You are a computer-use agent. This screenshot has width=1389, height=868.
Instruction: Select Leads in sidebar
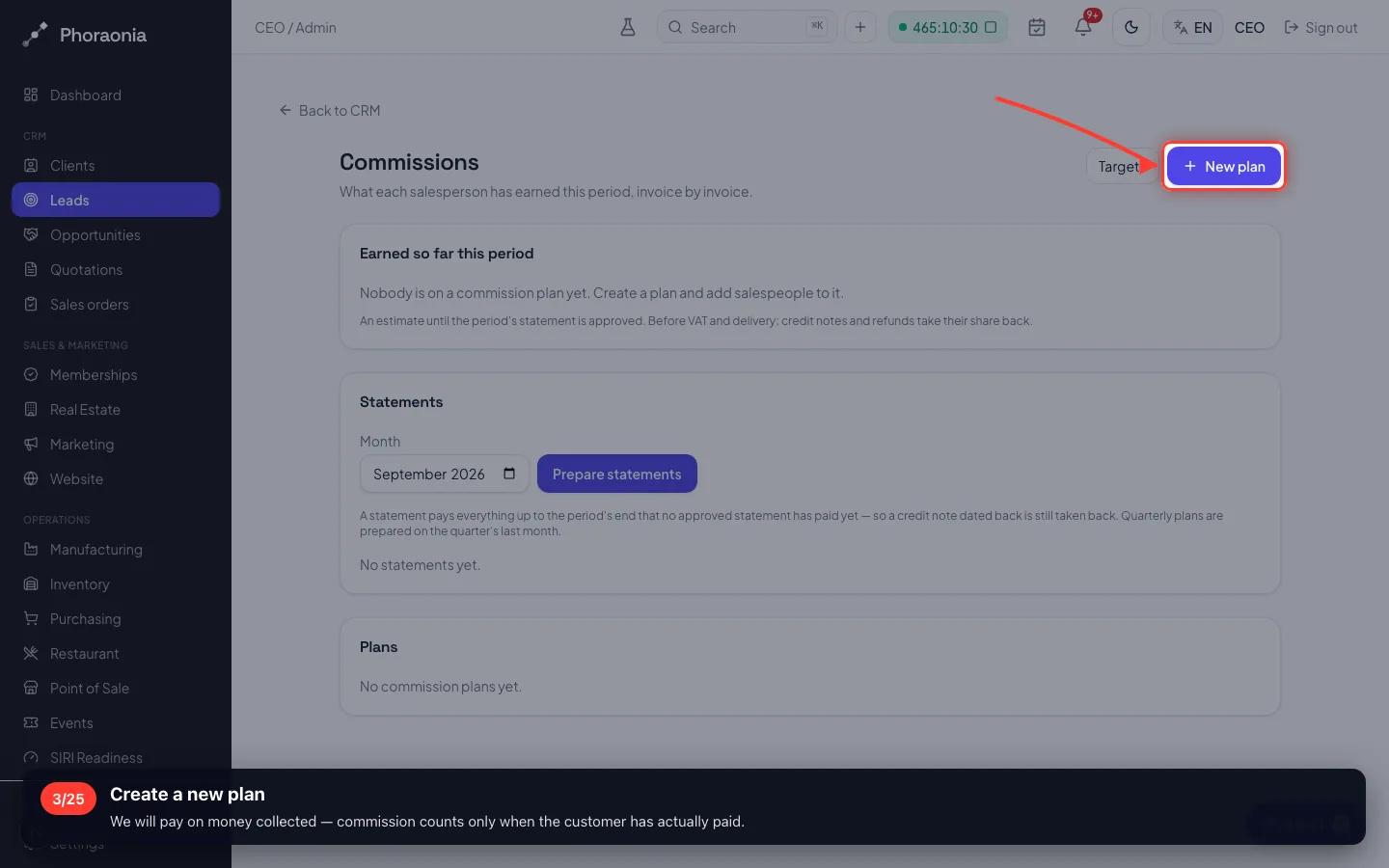click(x=116, y=200)
